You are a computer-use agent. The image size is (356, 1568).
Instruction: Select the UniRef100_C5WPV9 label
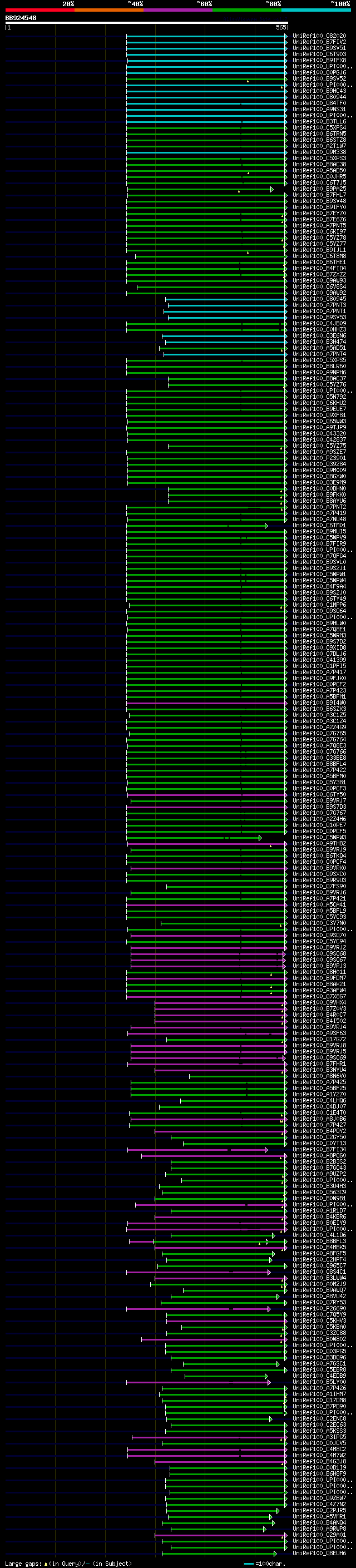point(319,537)
